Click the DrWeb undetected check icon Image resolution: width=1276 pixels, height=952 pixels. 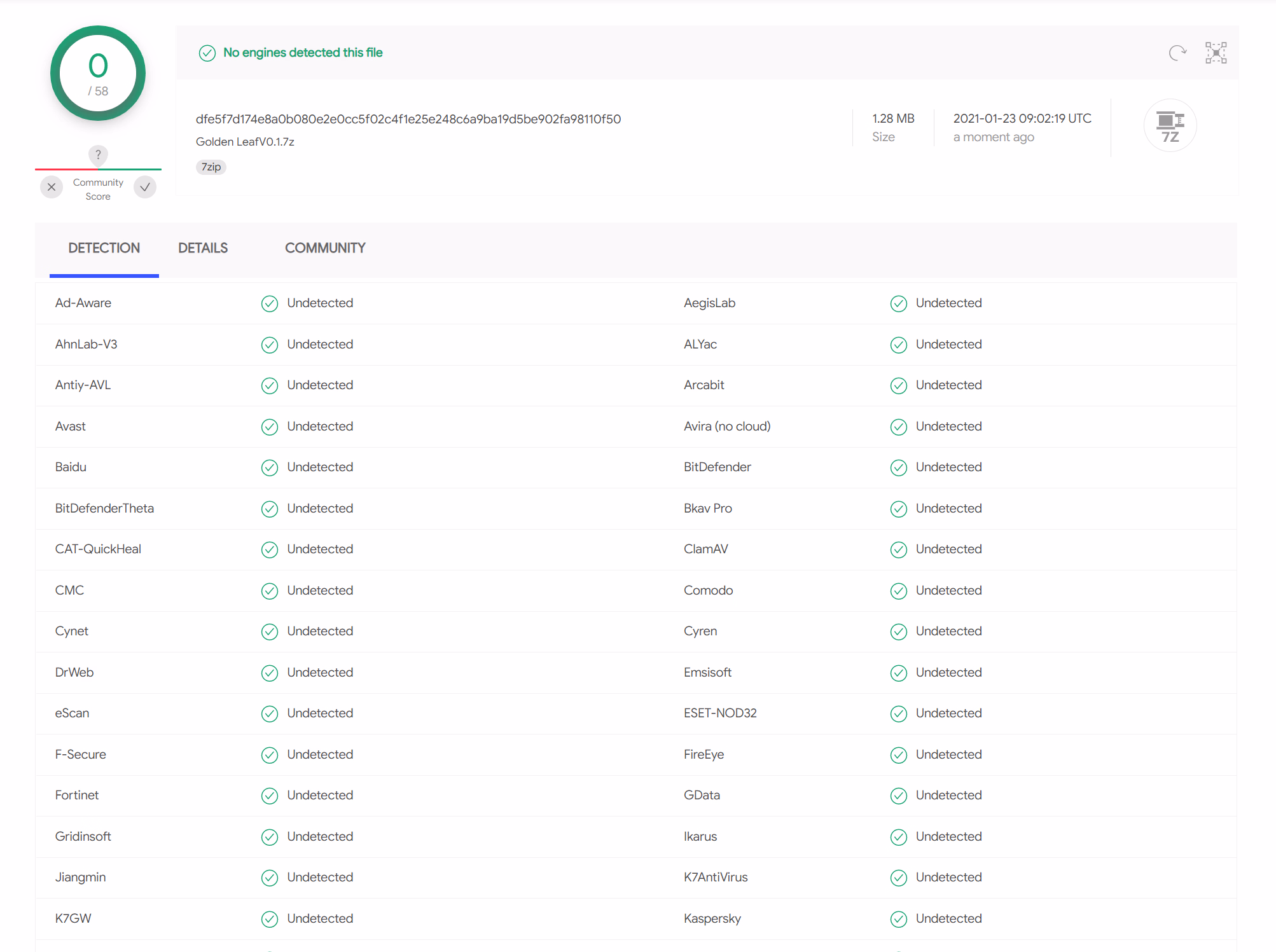(x=270, y=673)
